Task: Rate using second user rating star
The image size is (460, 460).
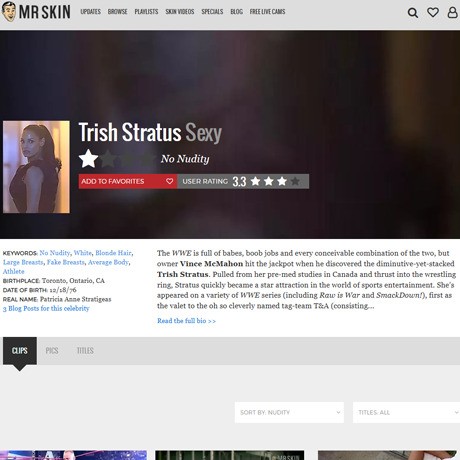Action: pos(269,181)
